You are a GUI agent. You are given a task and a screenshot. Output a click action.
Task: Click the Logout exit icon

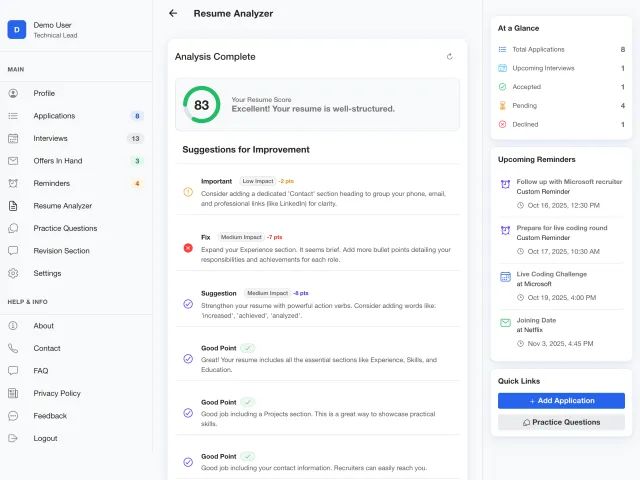13,438
